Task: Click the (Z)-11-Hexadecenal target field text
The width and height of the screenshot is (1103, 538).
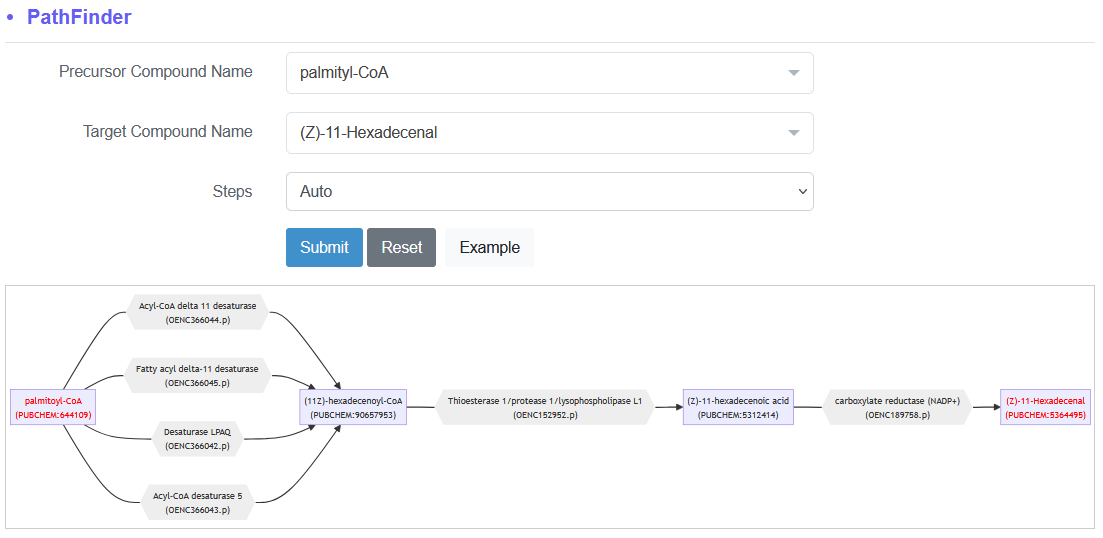Action: [x=369, y=132]
